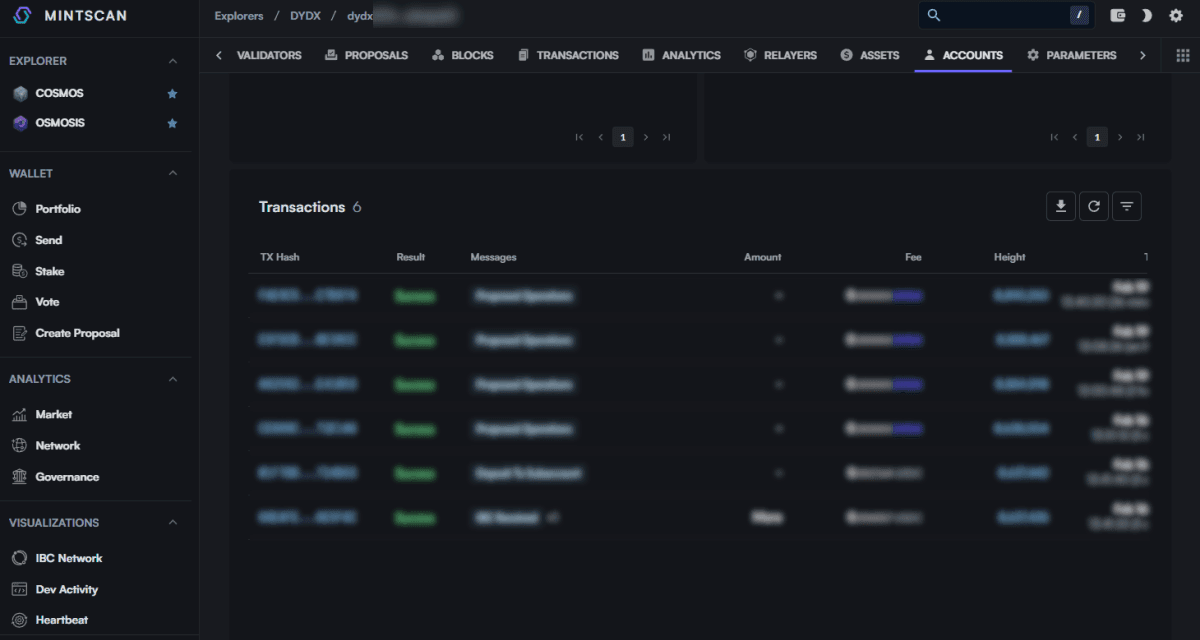The image size is (1200, 640).
Task: Collapse the Wallet section
Action: pos(172,174)
